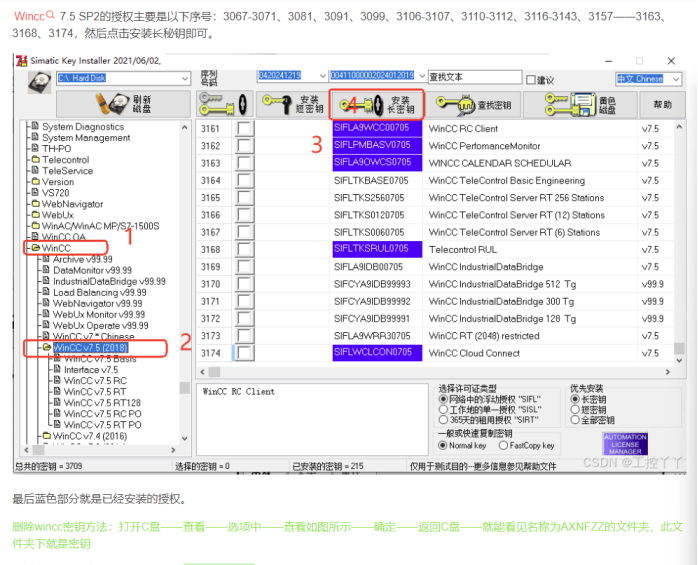
Task: Check the box for row 3161
Action: (244, 129)
